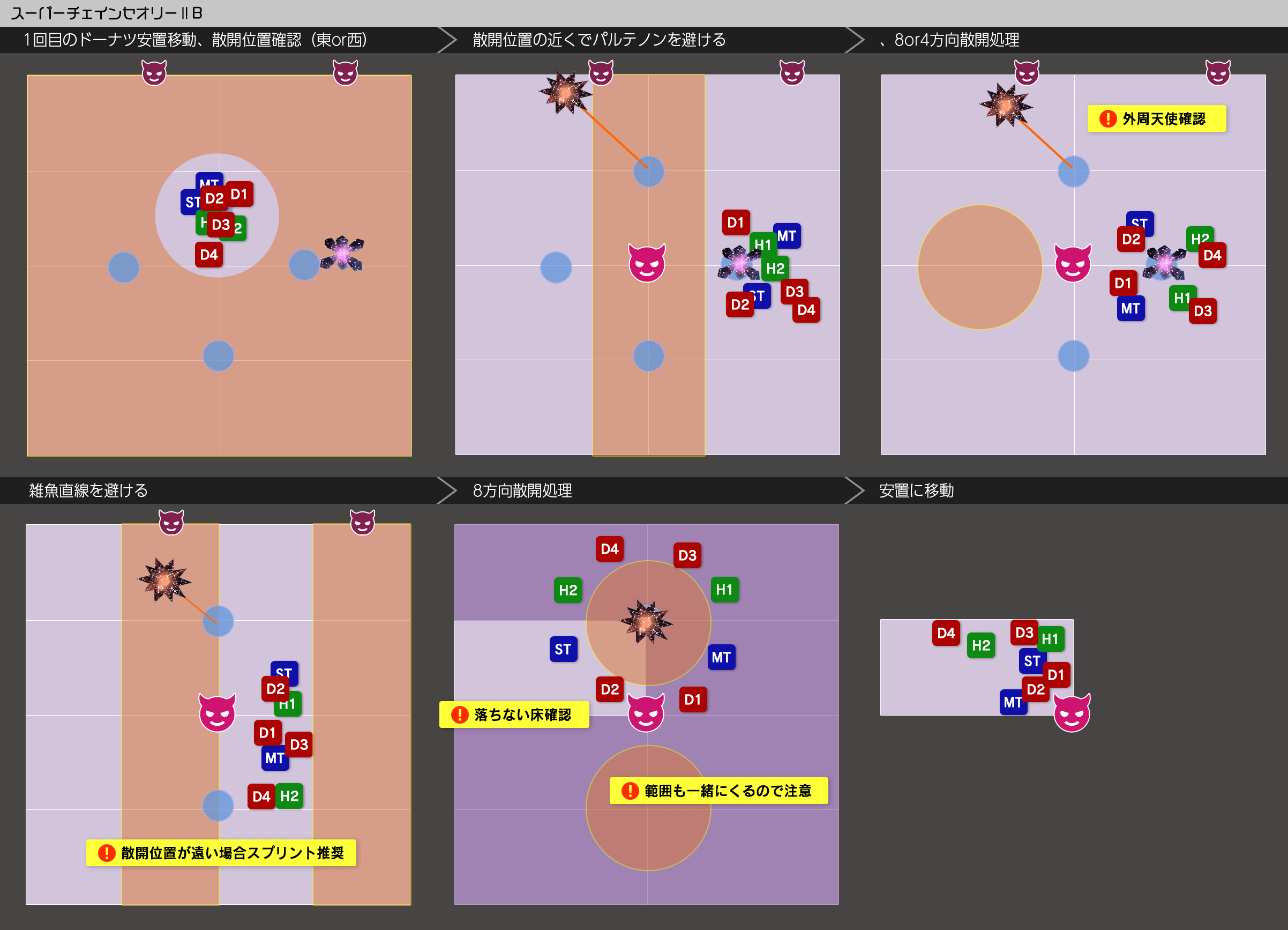Select the D3 marker in 8方向散開処理 panel

tap(687, 555)
